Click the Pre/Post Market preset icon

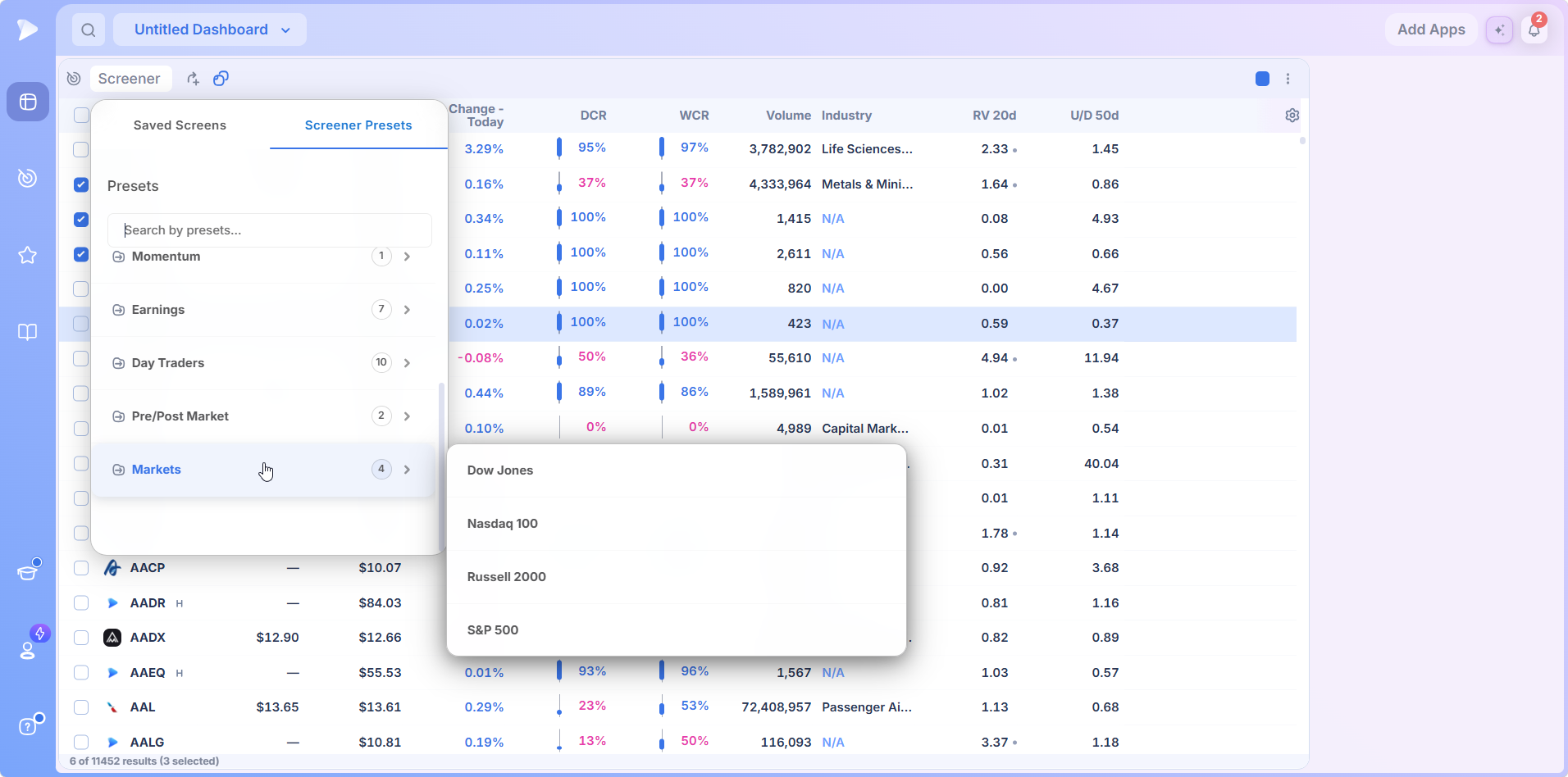pyautogui.click(x=118, y=416)
